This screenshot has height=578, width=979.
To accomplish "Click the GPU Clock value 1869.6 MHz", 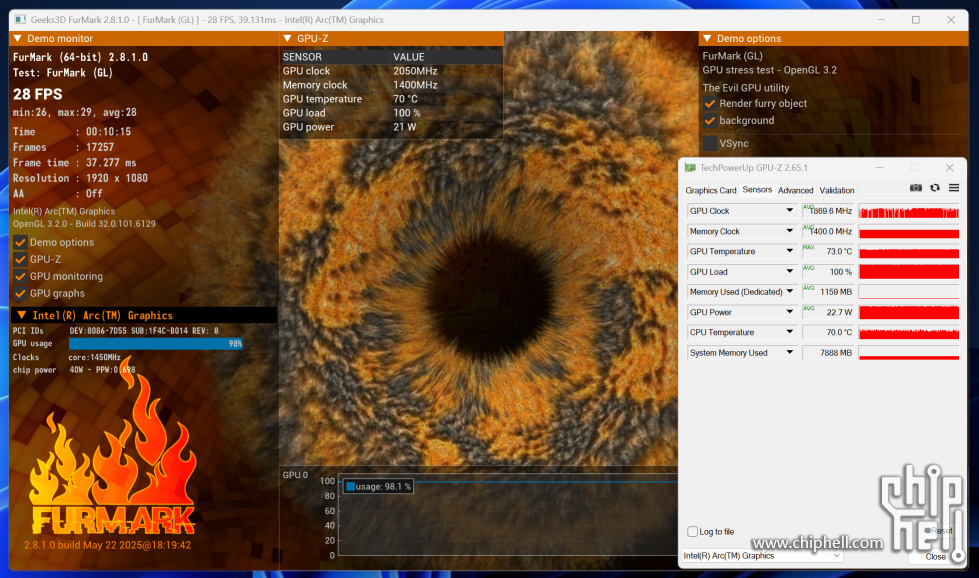I will (x=829, y=211).
